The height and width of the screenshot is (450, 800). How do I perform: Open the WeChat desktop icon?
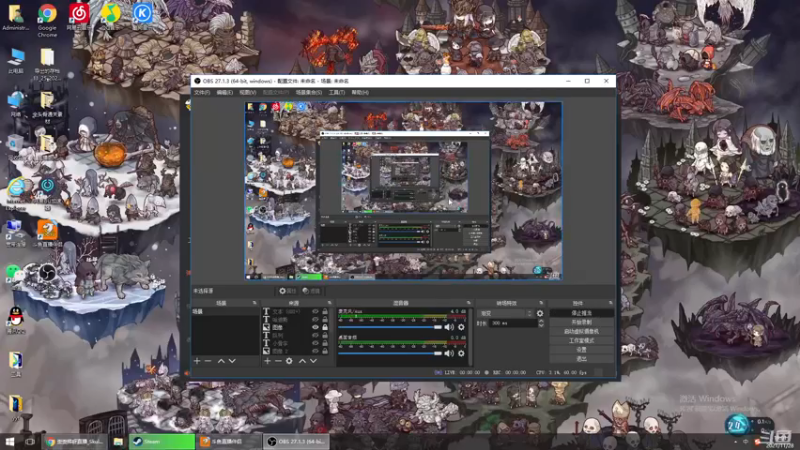click(15, 276)
